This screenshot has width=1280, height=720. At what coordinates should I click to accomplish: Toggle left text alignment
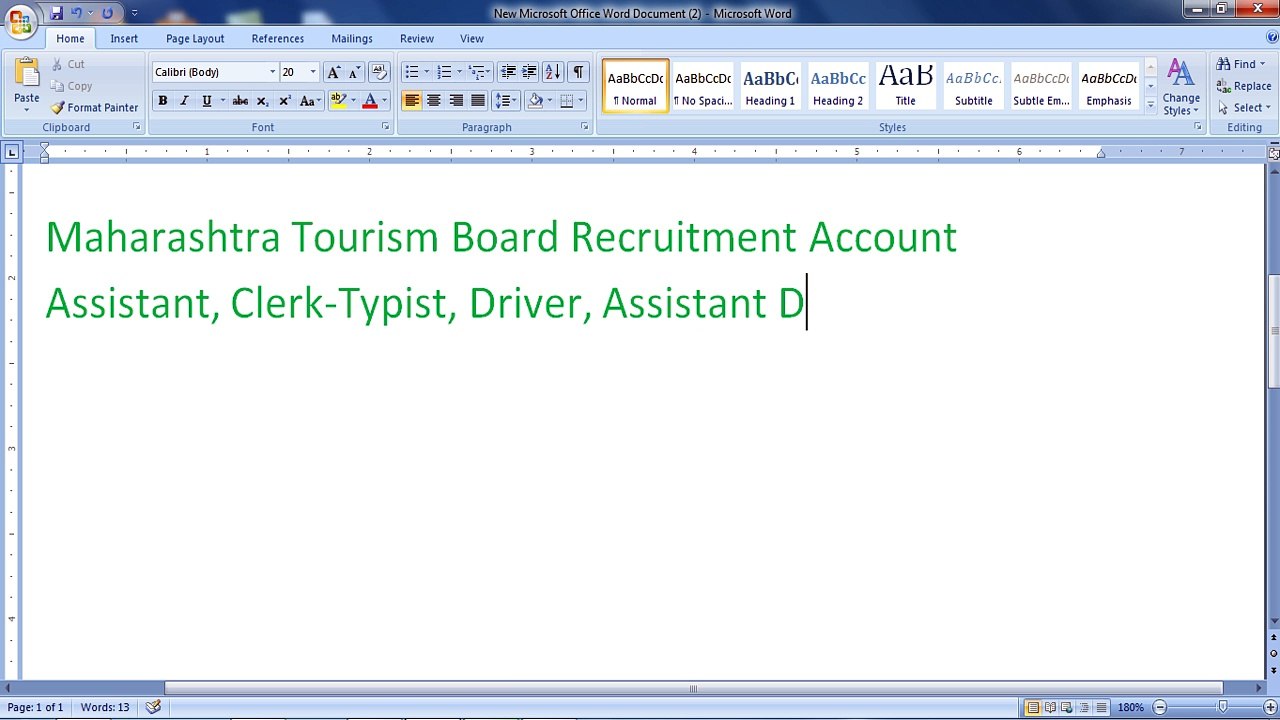[412, 101]
